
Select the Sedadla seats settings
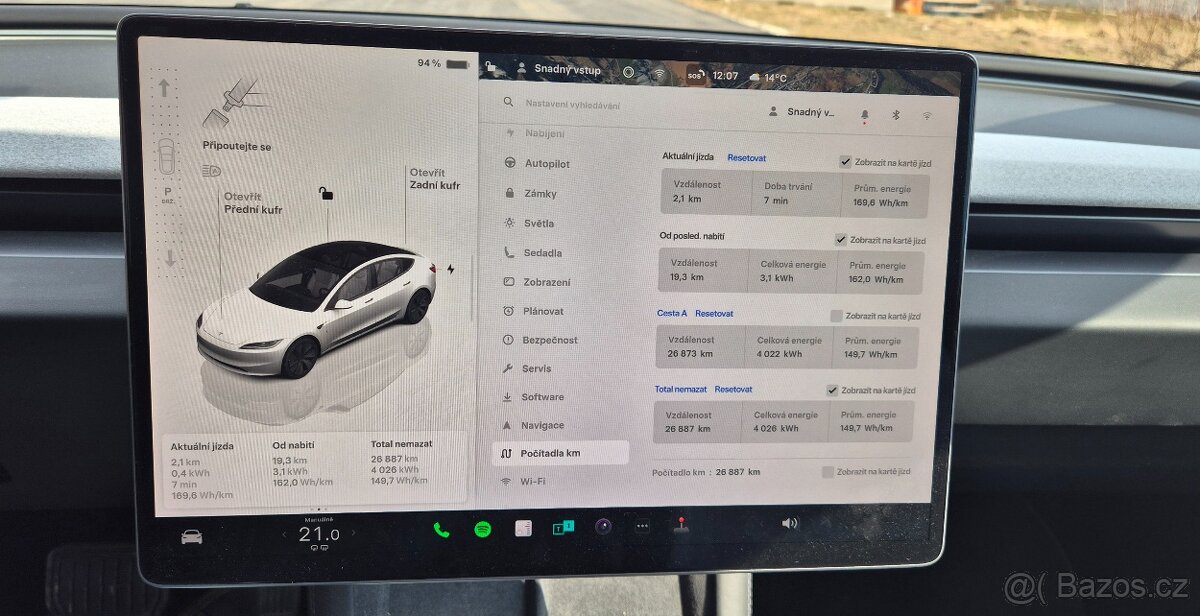pyautogui.click(x=543, y=252)
